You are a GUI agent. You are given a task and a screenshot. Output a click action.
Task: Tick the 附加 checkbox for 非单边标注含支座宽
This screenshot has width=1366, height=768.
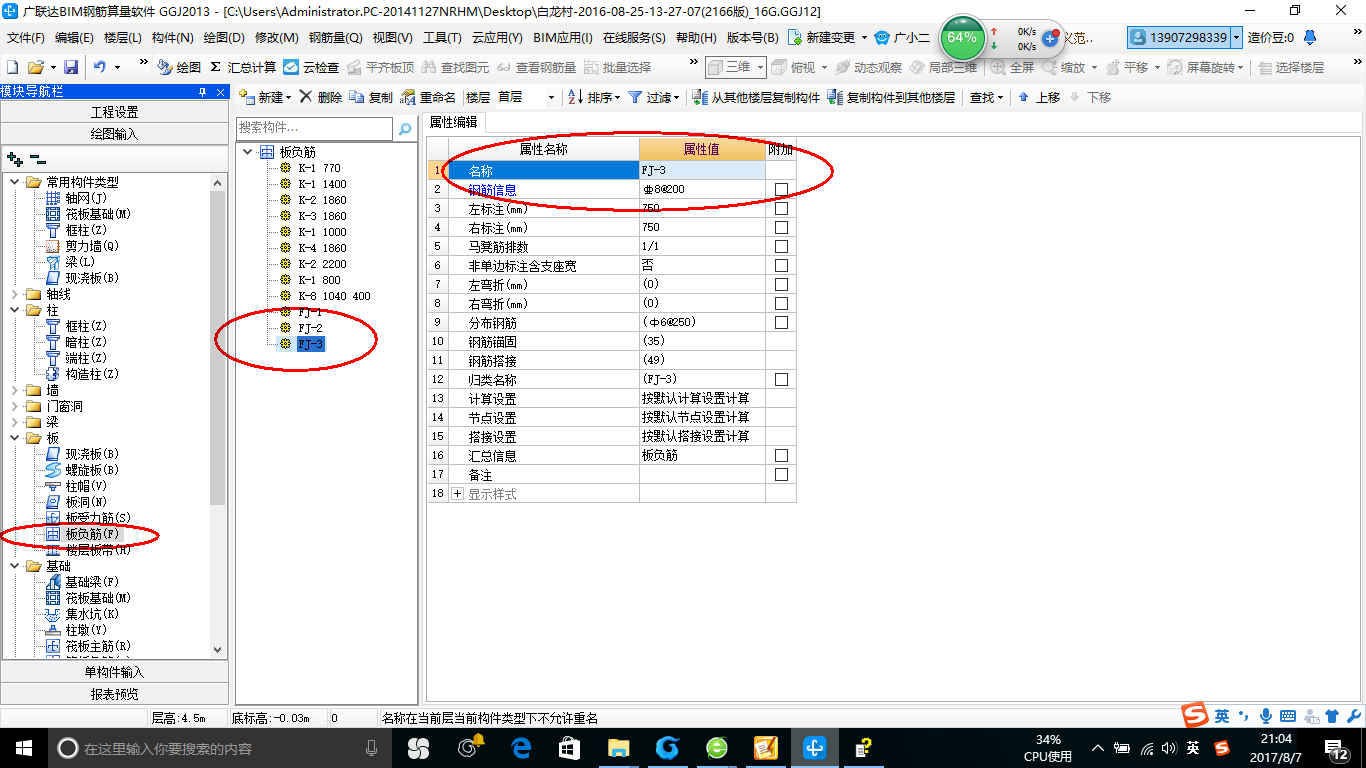click(x=781, y=266)
